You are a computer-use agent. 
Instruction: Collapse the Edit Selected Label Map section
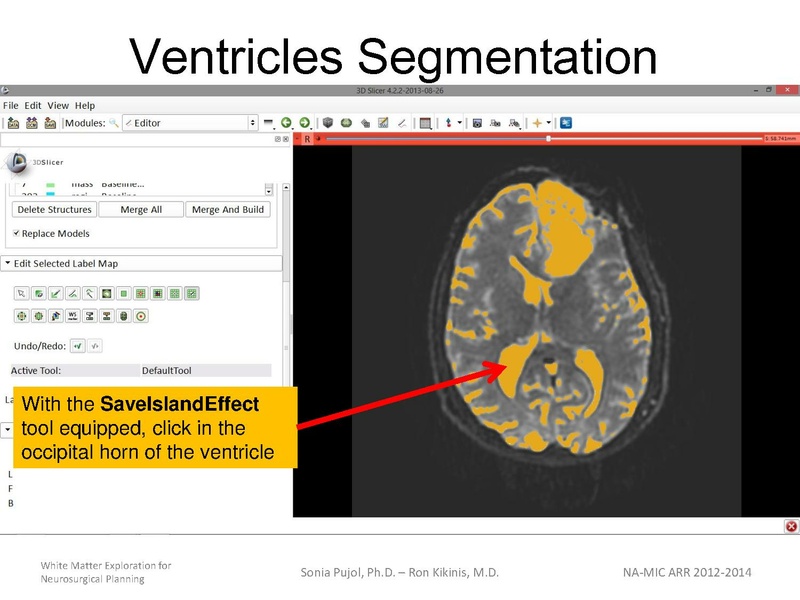(x=10, y=263)
